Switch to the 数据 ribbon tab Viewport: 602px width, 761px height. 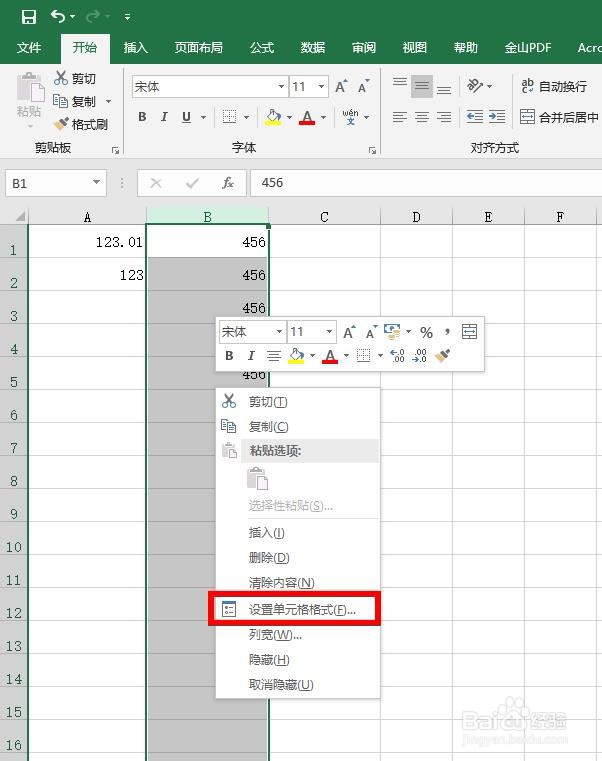click(313, 48)
